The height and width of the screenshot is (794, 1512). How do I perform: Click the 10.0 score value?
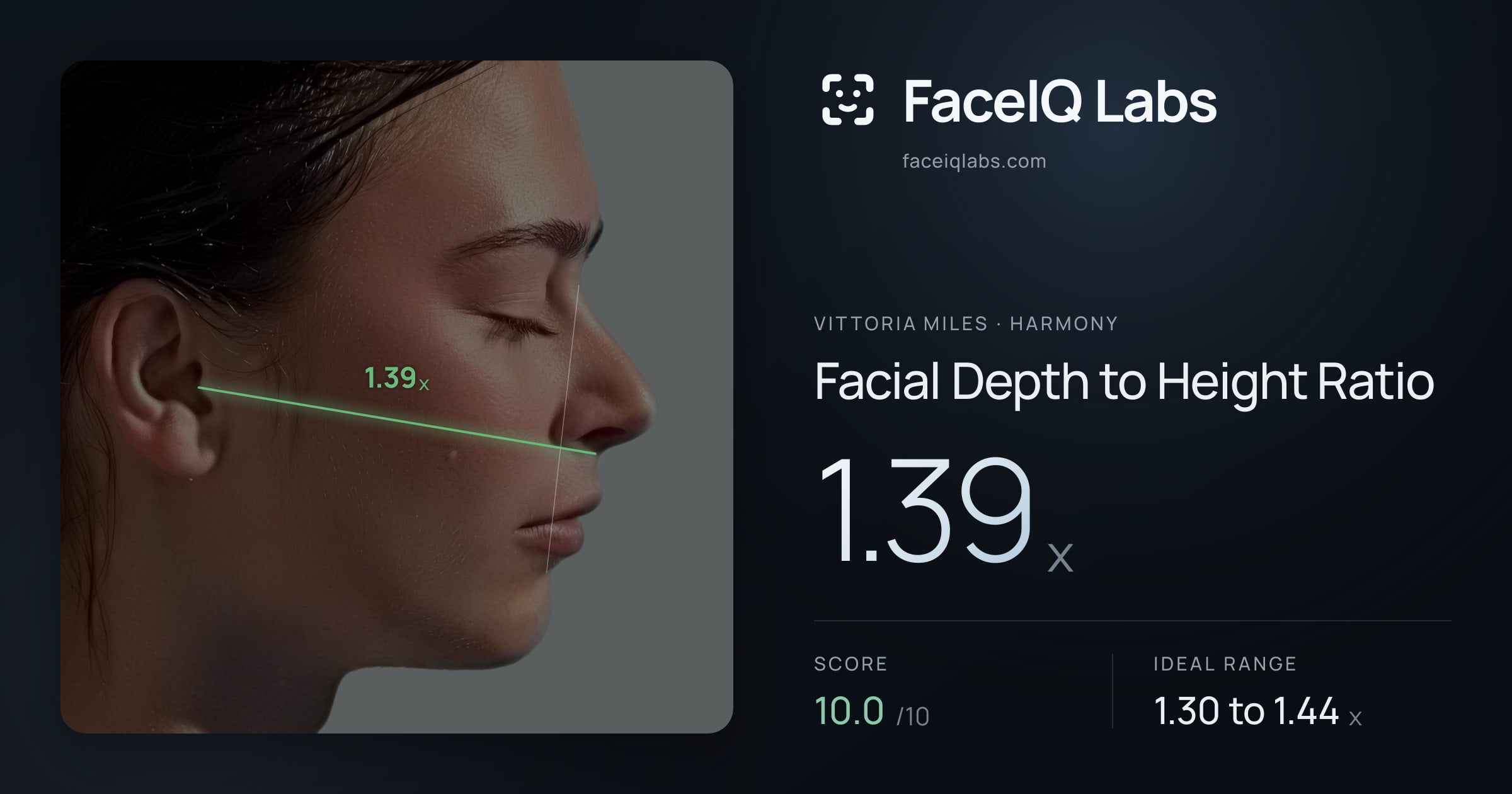(849, 711)
